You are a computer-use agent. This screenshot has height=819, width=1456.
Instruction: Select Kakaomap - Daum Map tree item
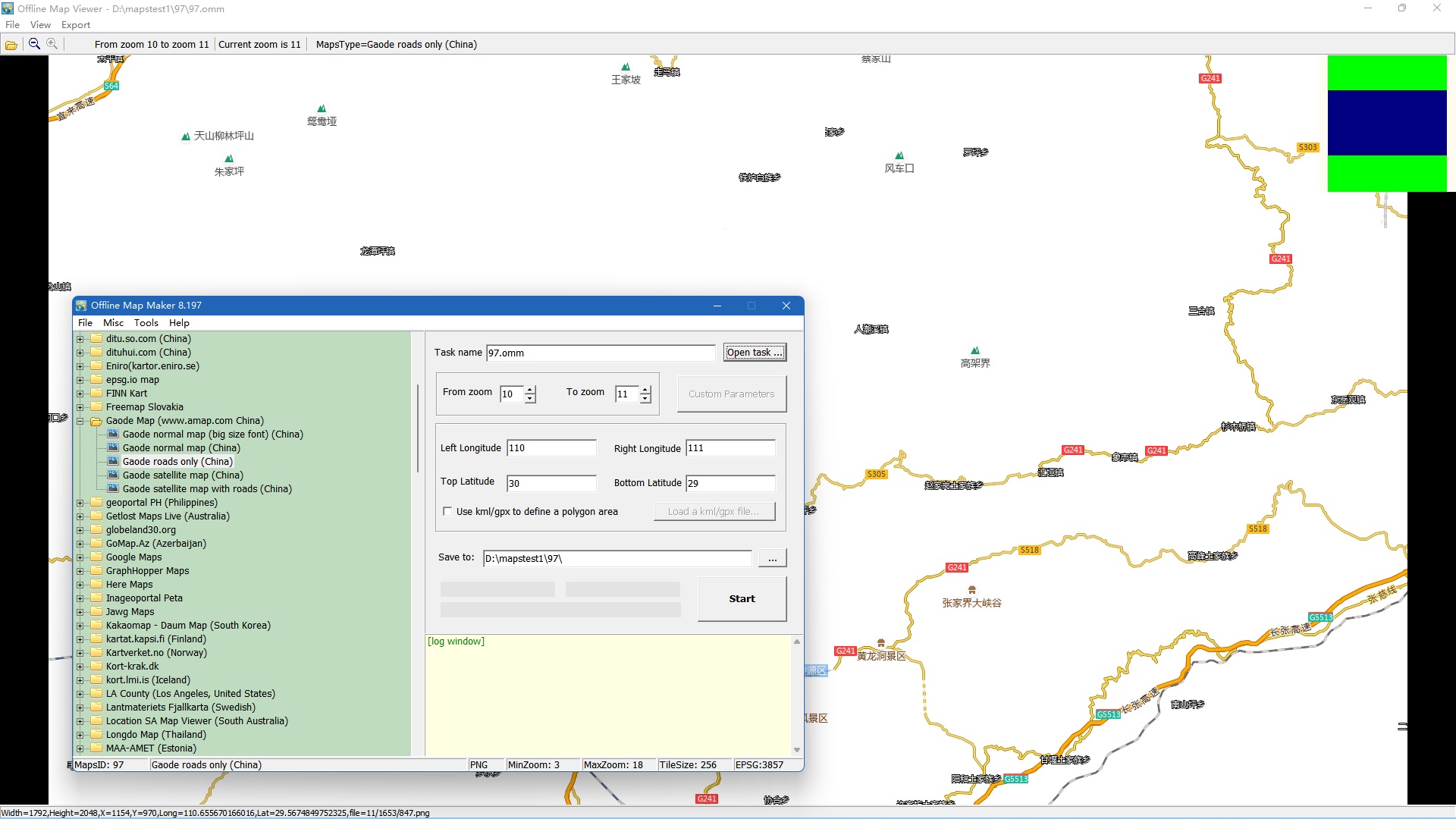188,626
